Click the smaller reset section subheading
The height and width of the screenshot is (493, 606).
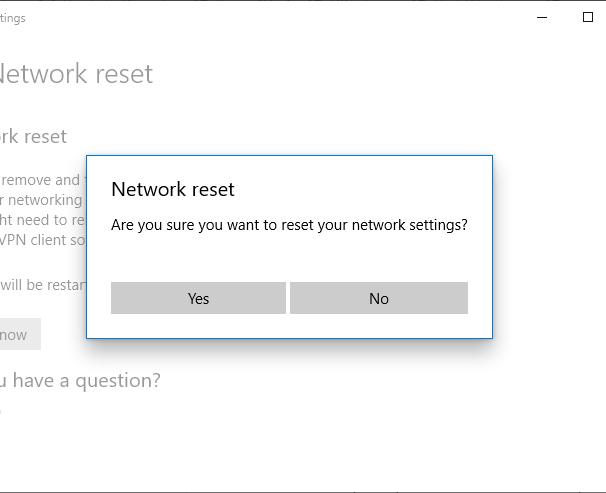(34, 136)
